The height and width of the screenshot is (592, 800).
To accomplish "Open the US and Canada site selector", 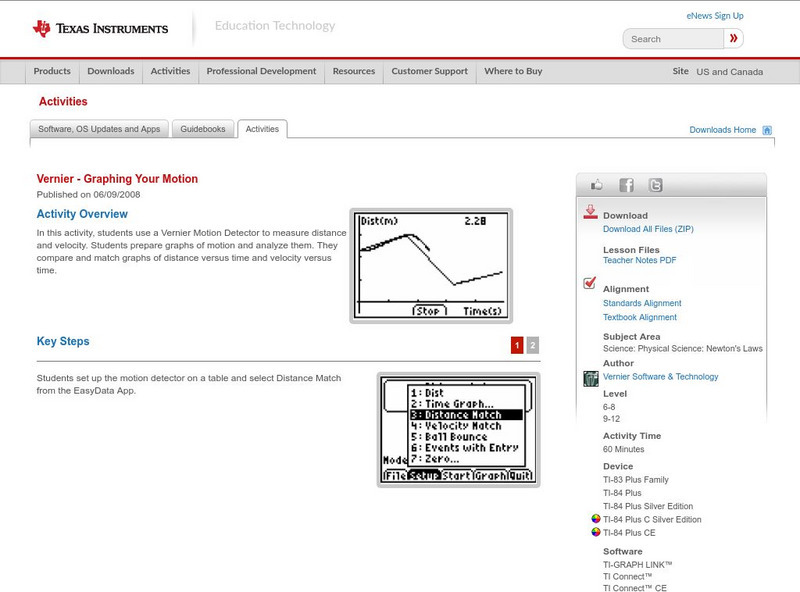I will coord(729,72).
